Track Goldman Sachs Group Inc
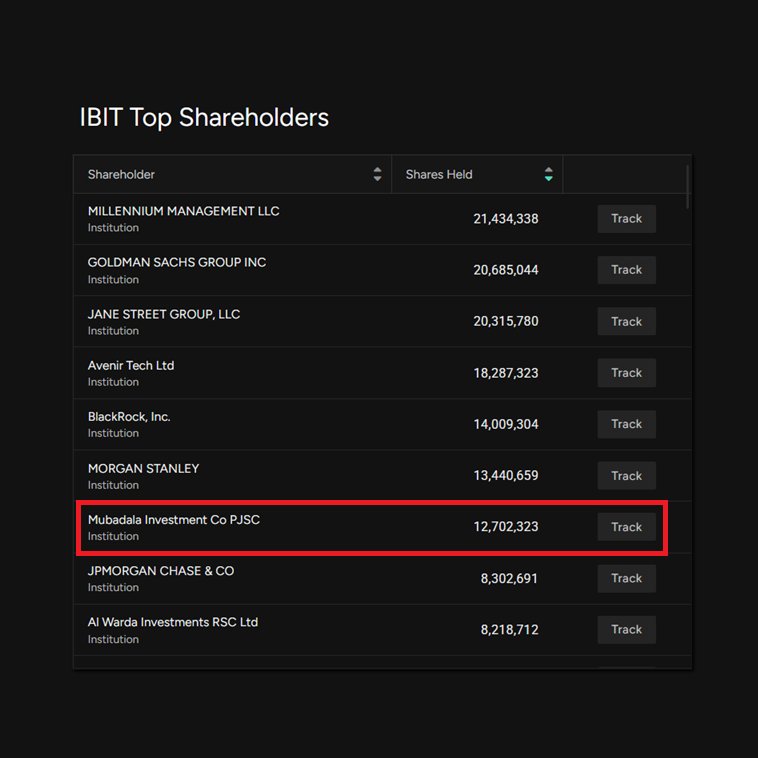This screenshot has height=758, width=758. pyautogui.click(x=627, y=270)
